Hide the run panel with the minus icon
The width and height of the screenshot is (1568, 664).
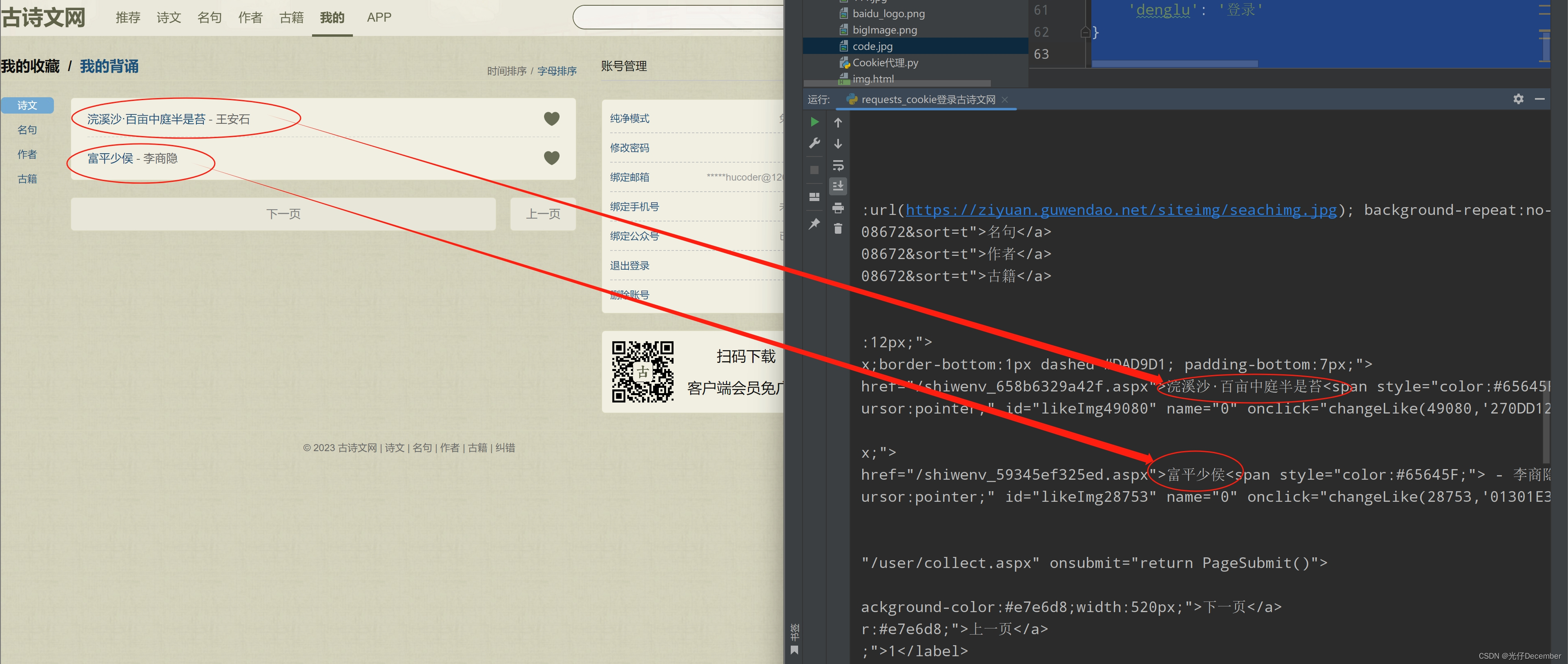[x=1540, y=99]
